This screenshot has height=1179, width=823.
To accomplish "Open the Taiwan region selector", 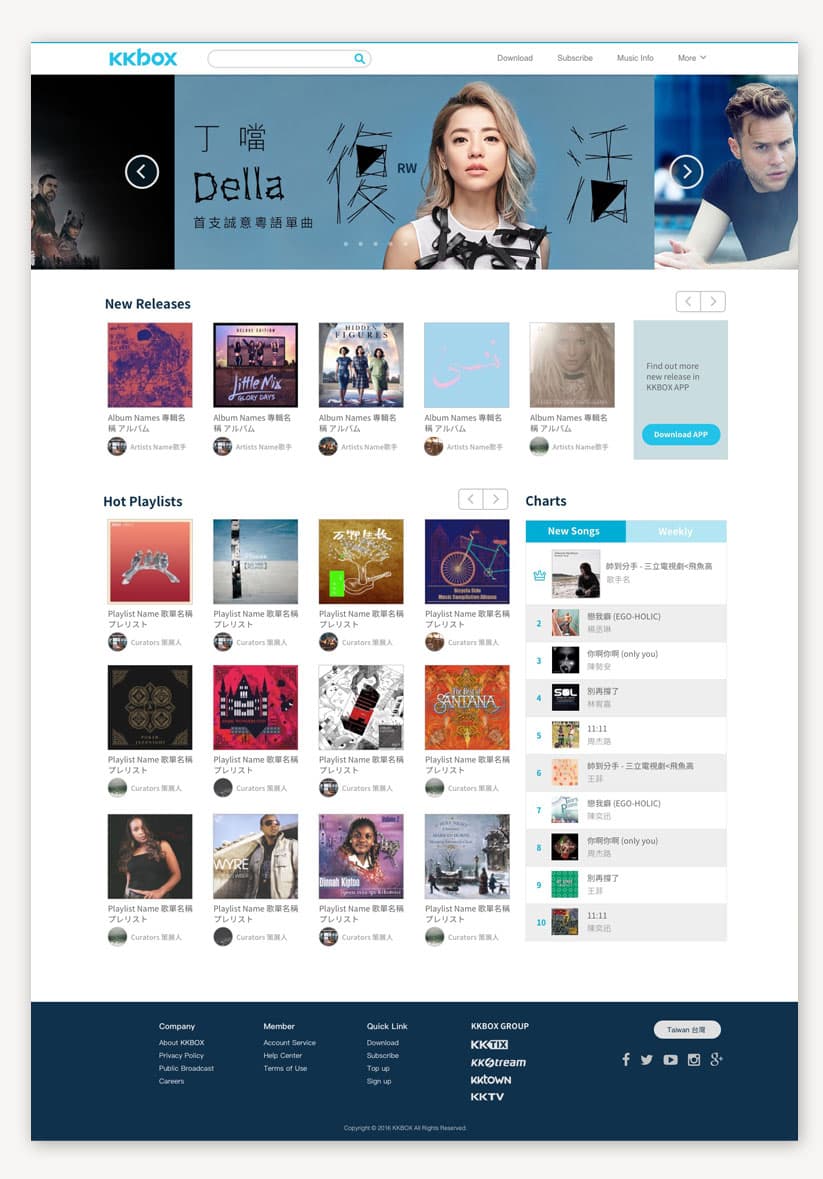I will [687, 1029].
